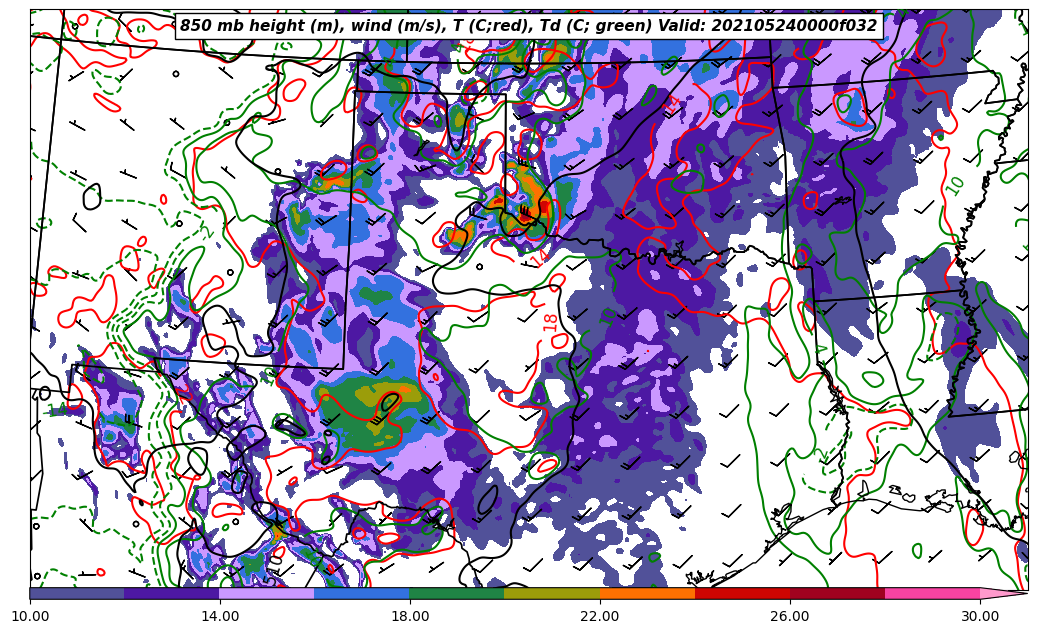Click the light lavender 14–16 colorbar segment
Viewport: 1037px width, 633px height.
pos(267,593)
